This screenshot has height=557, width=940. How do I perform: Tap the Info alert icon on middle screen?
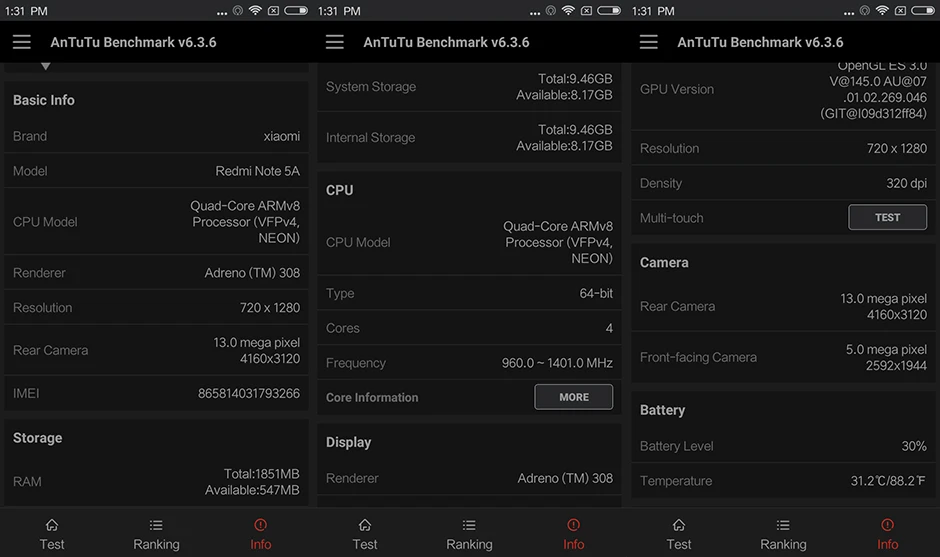(574, 525)
